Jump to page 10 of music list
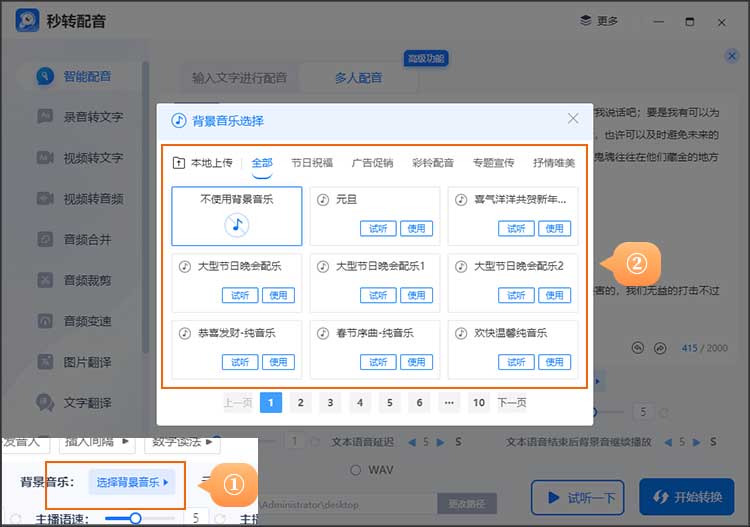The height and width of the screenshot is (527, 750). pos(479,403)
